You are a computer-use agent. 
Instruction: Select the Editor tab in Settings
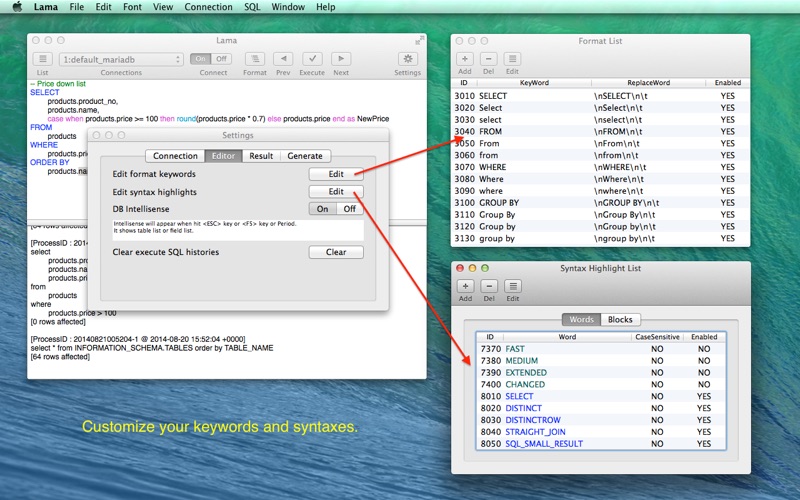223,156
